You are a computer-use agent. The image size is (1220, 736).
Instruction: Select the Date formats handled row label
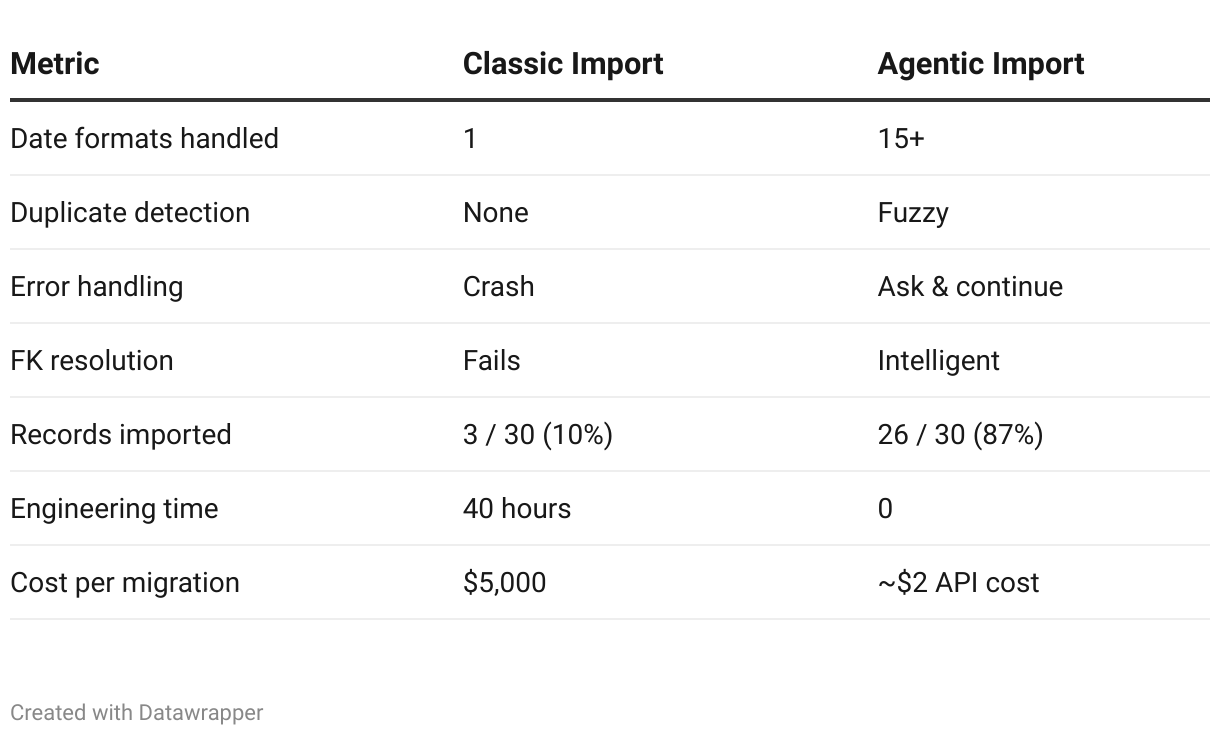144,138
